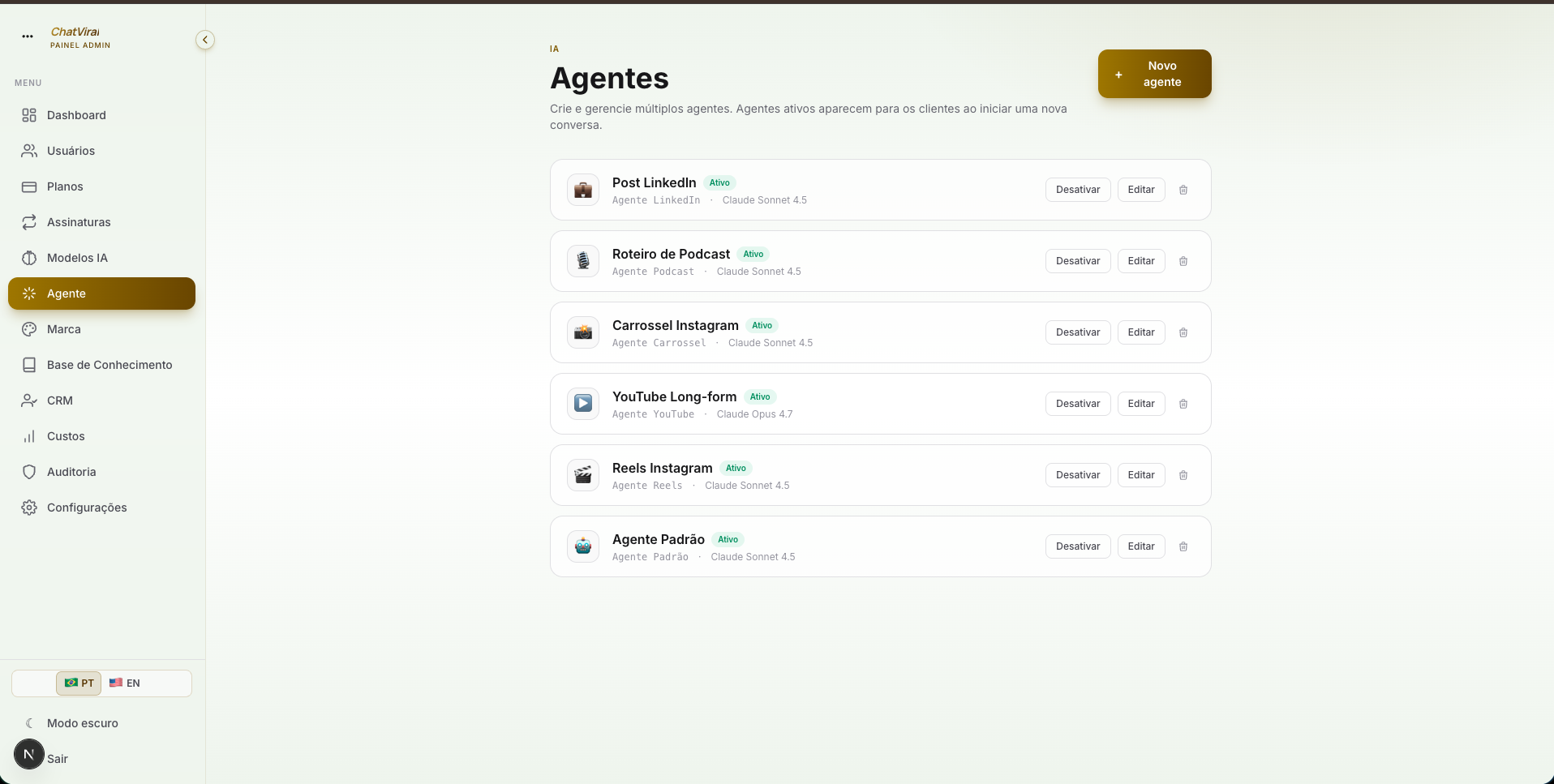Click the YouTube Long-form play icon
The image size is (1554, 784).
pos(583,404)
